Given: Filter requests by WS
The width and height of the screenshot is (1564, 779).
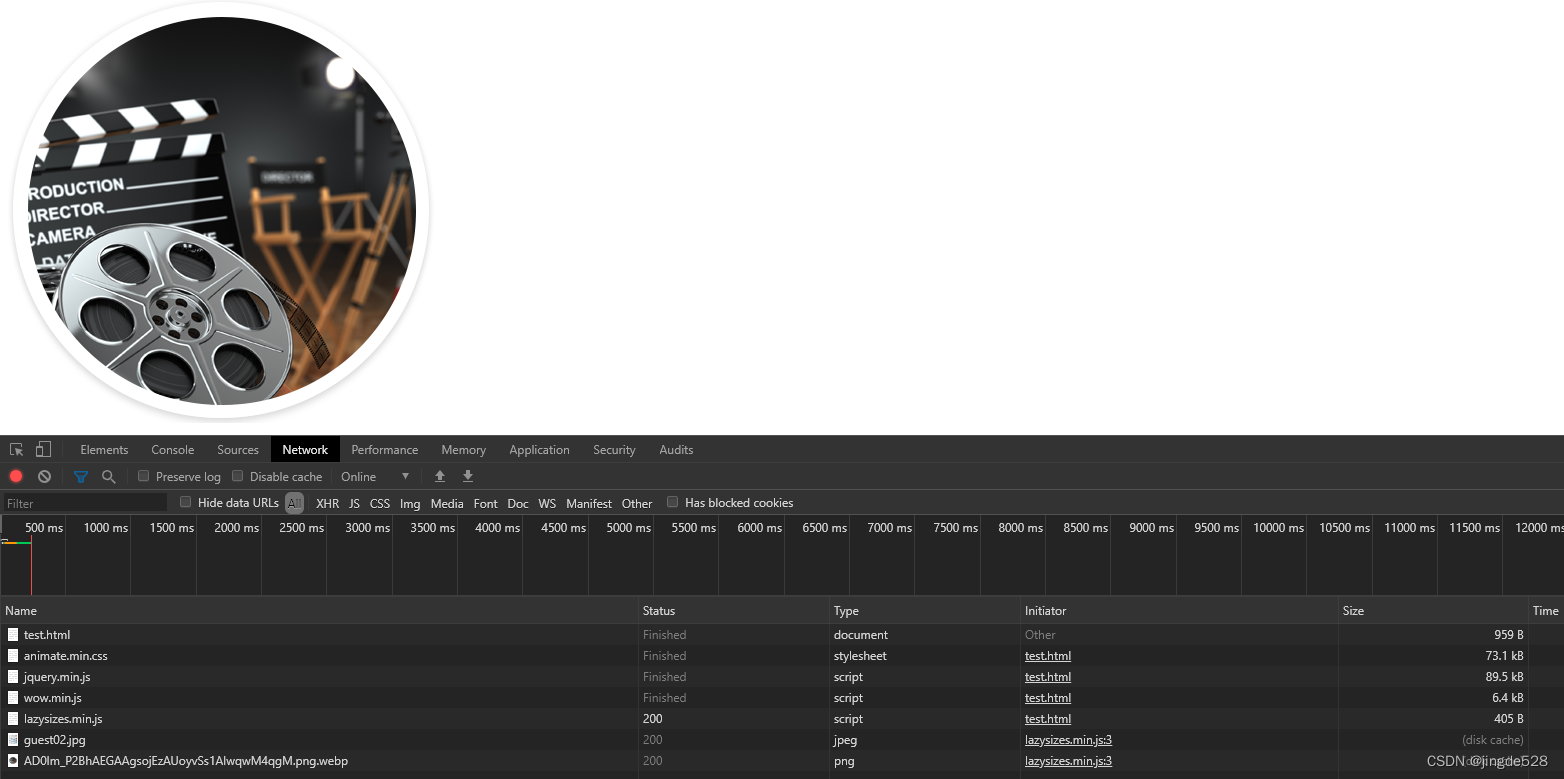Looking at the screenshot, I should pyautogui.click(x=547, y=503).
